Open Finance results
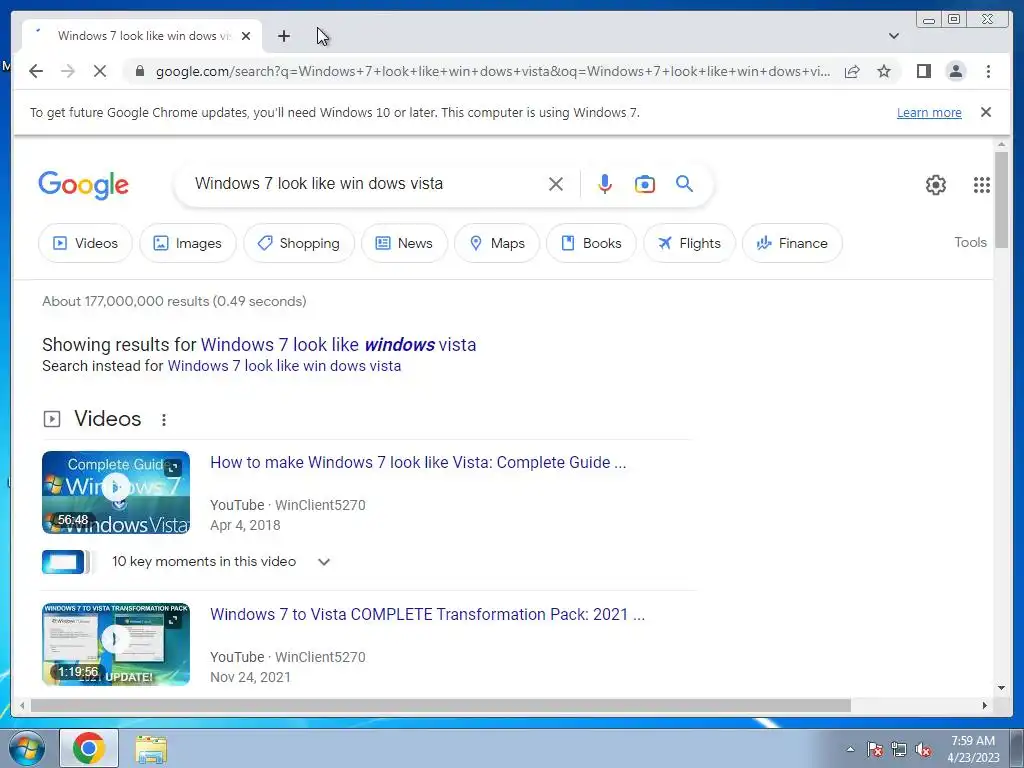The image size is (1024, 768). (792, 243)
